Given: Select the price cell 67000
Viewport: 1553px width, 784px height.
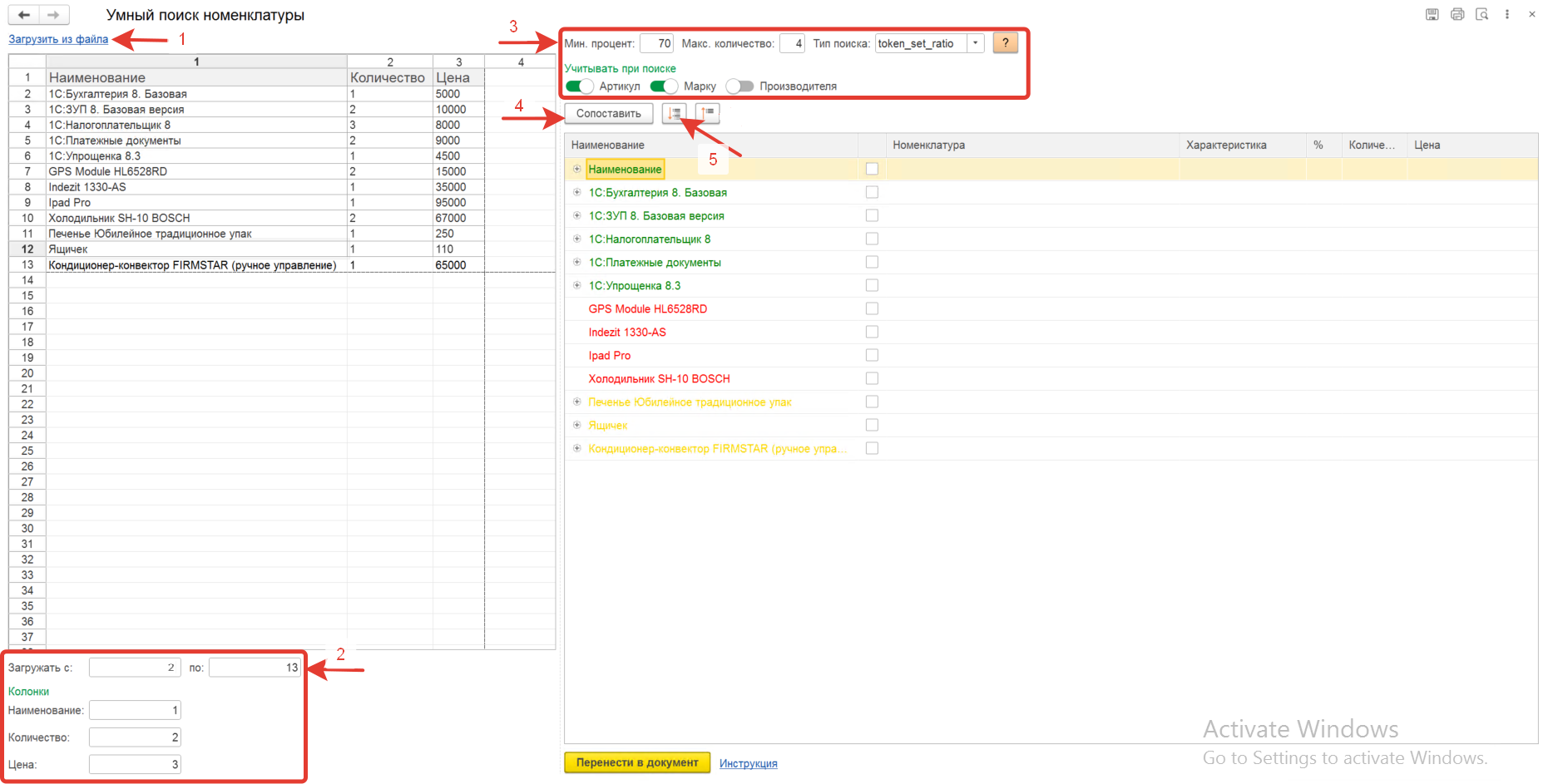Looking at the screenshot, I should click(x=458, y=218).
